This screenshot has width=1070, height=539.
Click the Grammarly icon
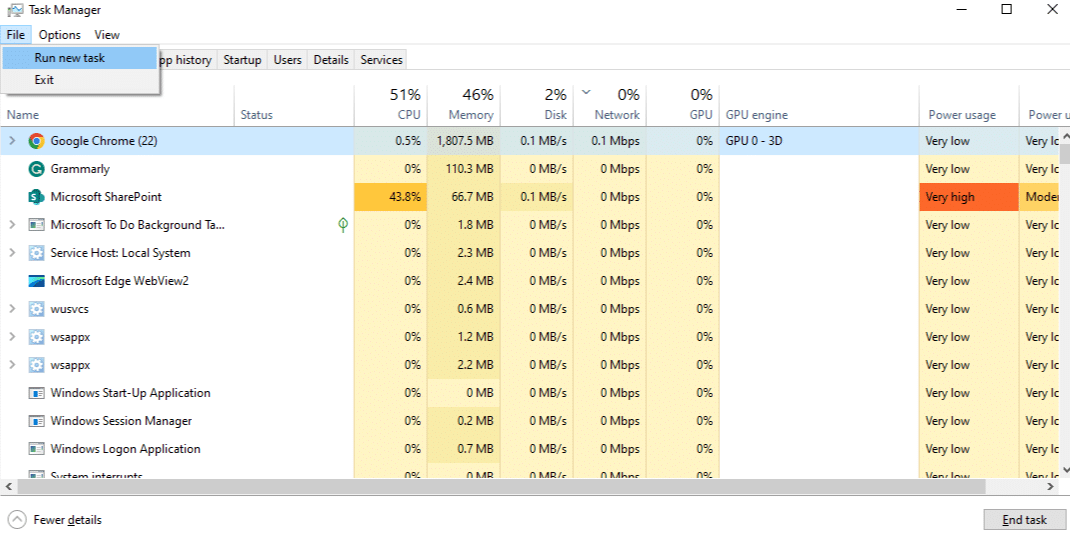[x=36, y=169]
